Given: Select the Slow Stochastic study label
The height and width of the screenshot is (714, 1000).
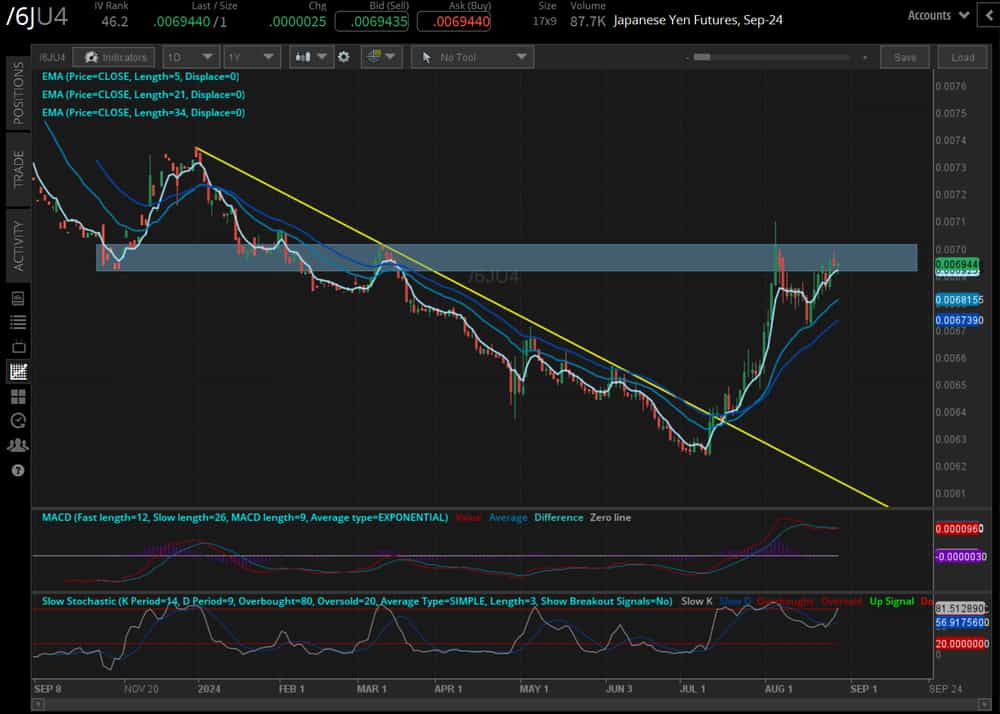Looking at the screenshot, I should (357, 601).
